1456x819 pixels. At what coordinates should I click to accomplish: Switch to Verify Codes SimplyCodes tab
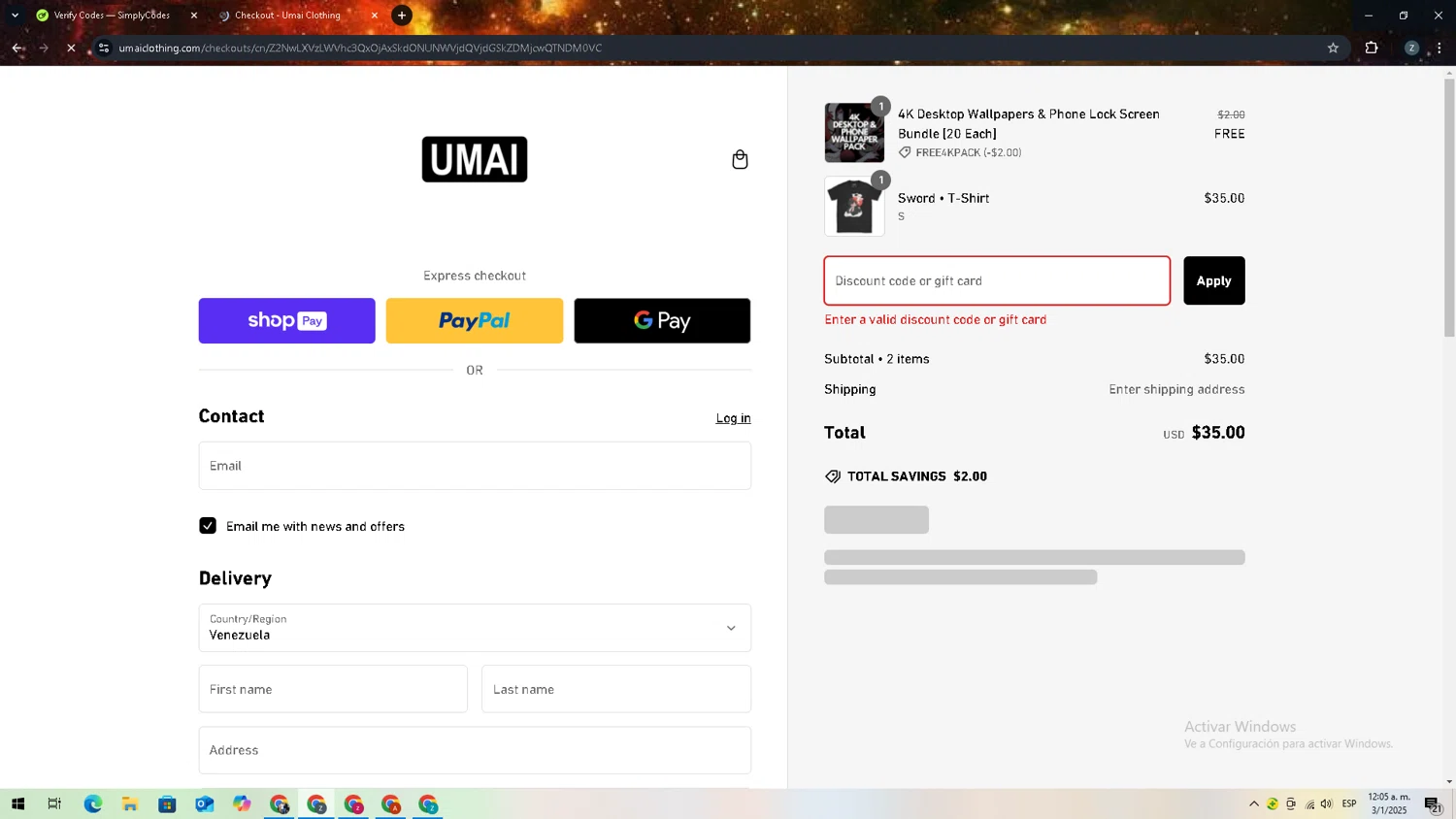coord(112,16)
